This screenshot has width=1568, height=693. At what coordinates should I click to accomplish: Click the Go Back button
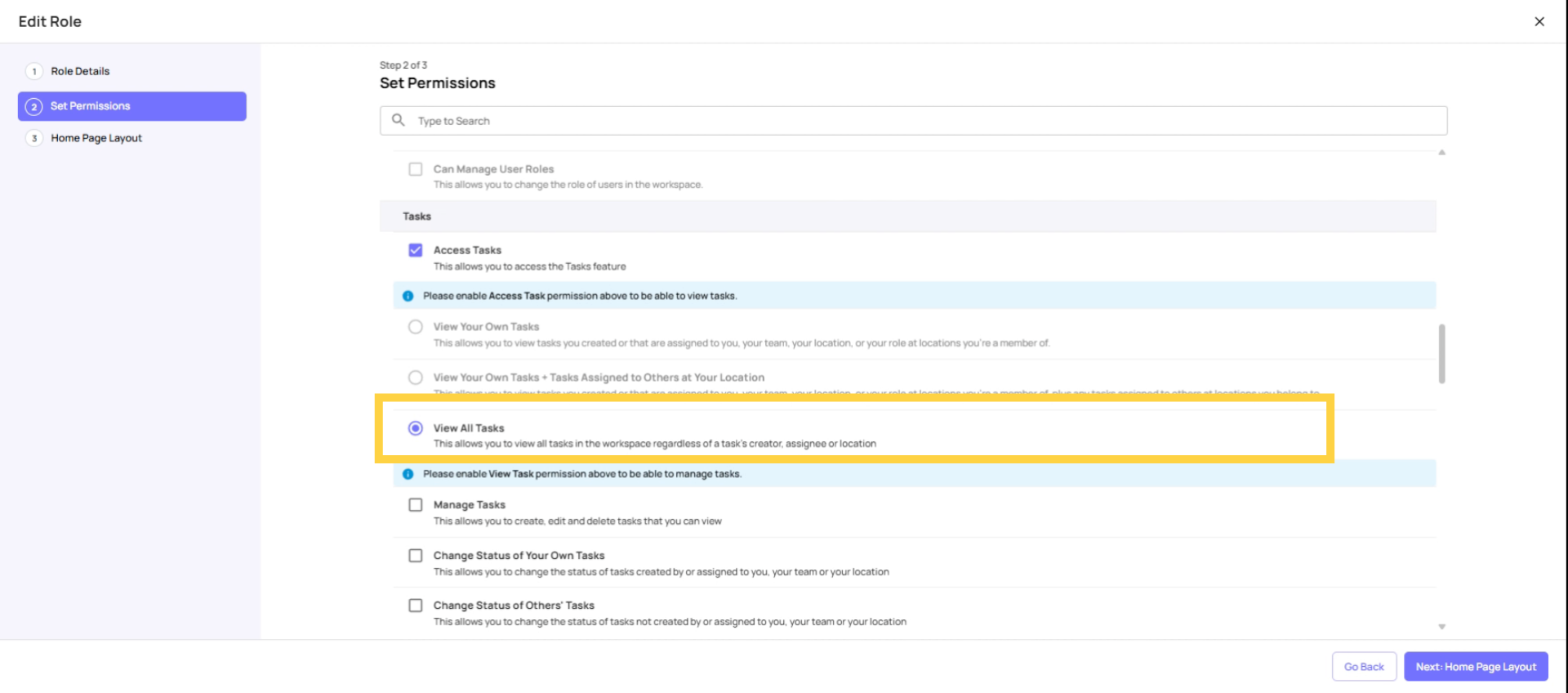coord(1364,667)
